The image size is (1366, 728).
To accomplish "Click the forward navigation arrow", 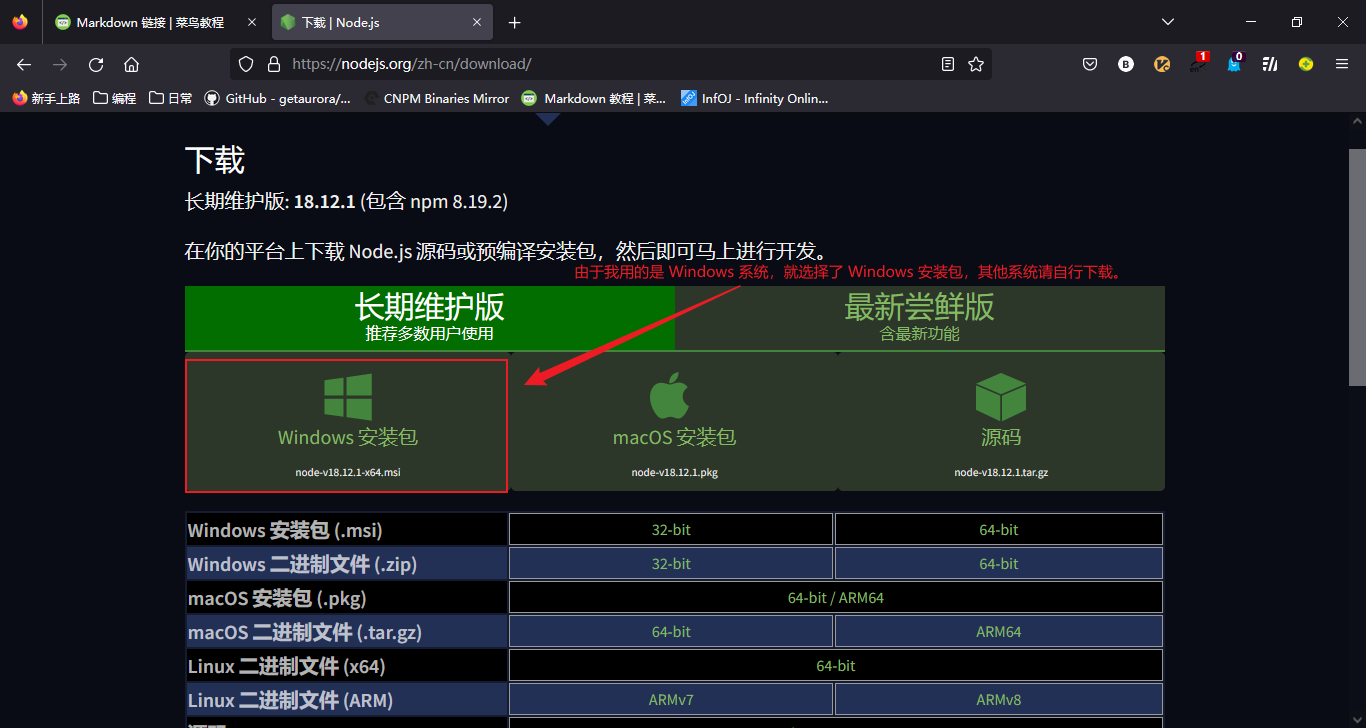I will coord(60,64).
